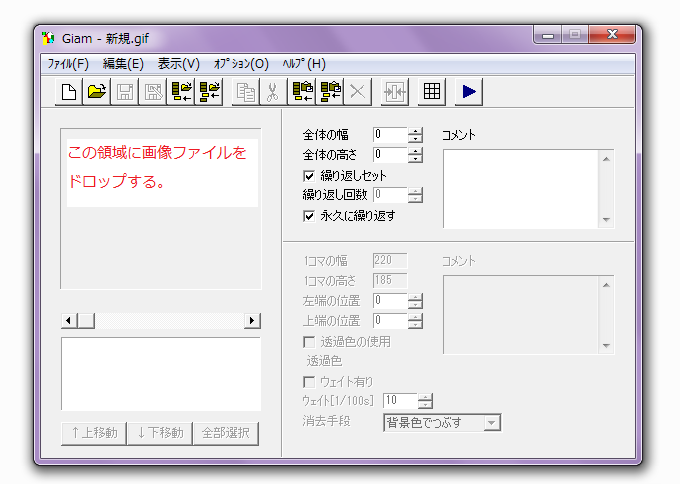Click the first paste-frames clipboard icon
The image size is (680, 484).
pos(302,92)
